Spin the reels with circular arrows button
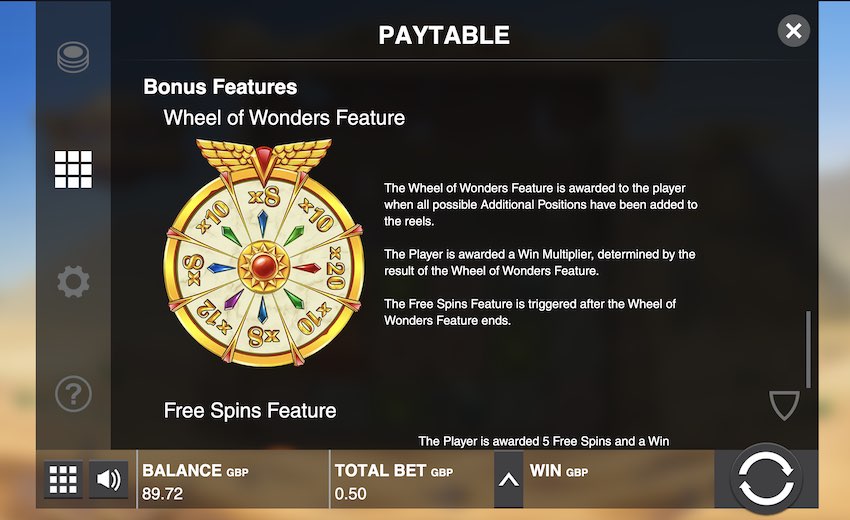Image resolution: width=850 pixels, height=520 pixels. [765, 479]
